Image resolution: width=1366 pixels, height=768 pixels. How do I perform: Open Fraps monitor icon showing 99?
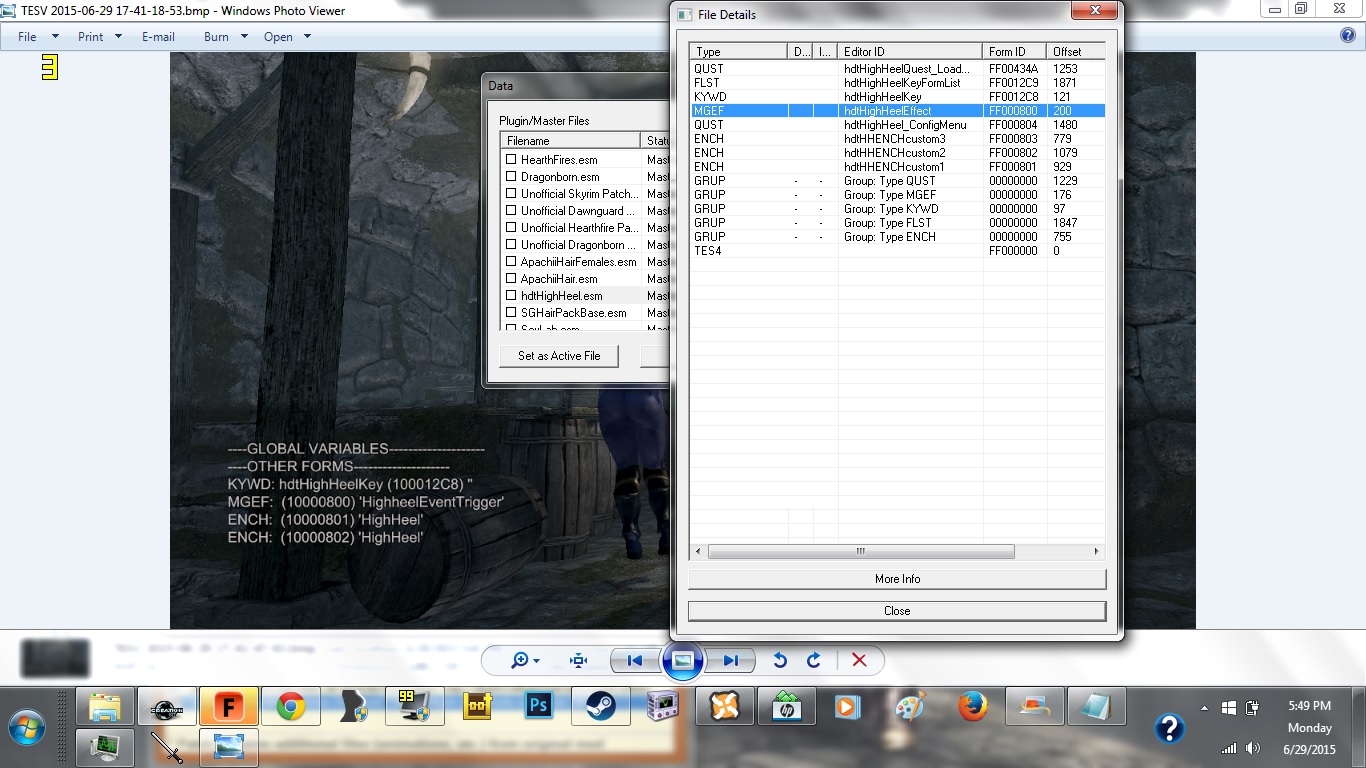click(415, 706)
